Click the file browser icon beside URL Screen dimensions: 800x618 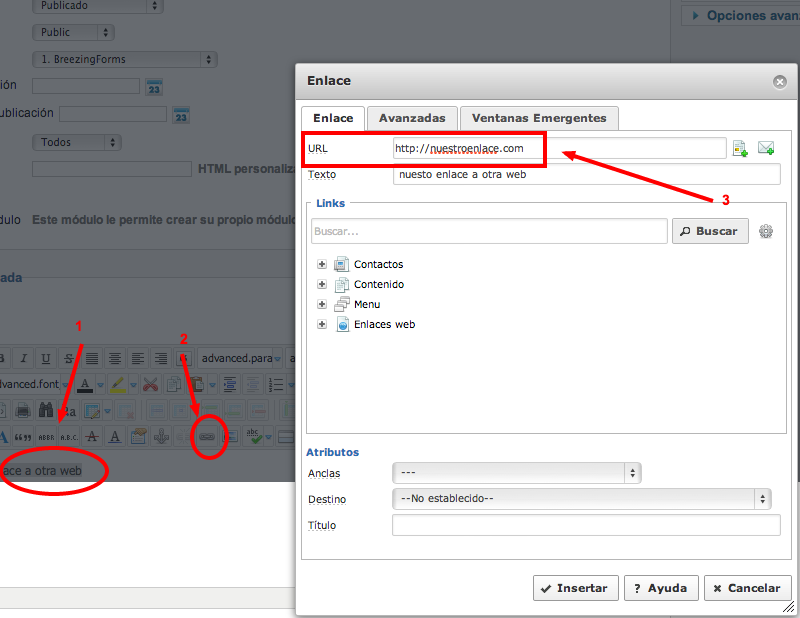(x=740, y=149)
